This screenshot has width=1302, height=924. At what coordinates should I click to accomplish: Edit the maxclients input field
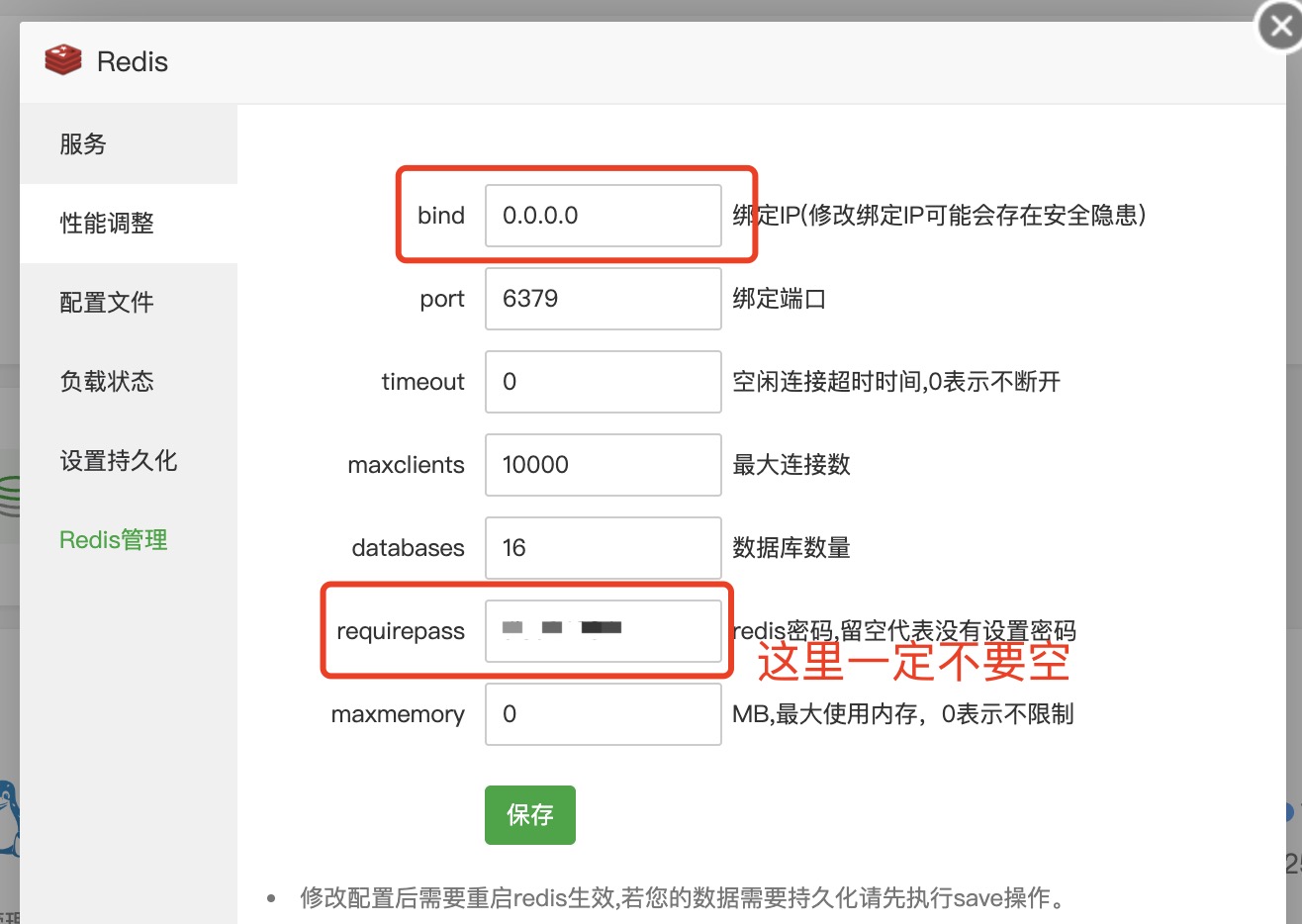604,465
